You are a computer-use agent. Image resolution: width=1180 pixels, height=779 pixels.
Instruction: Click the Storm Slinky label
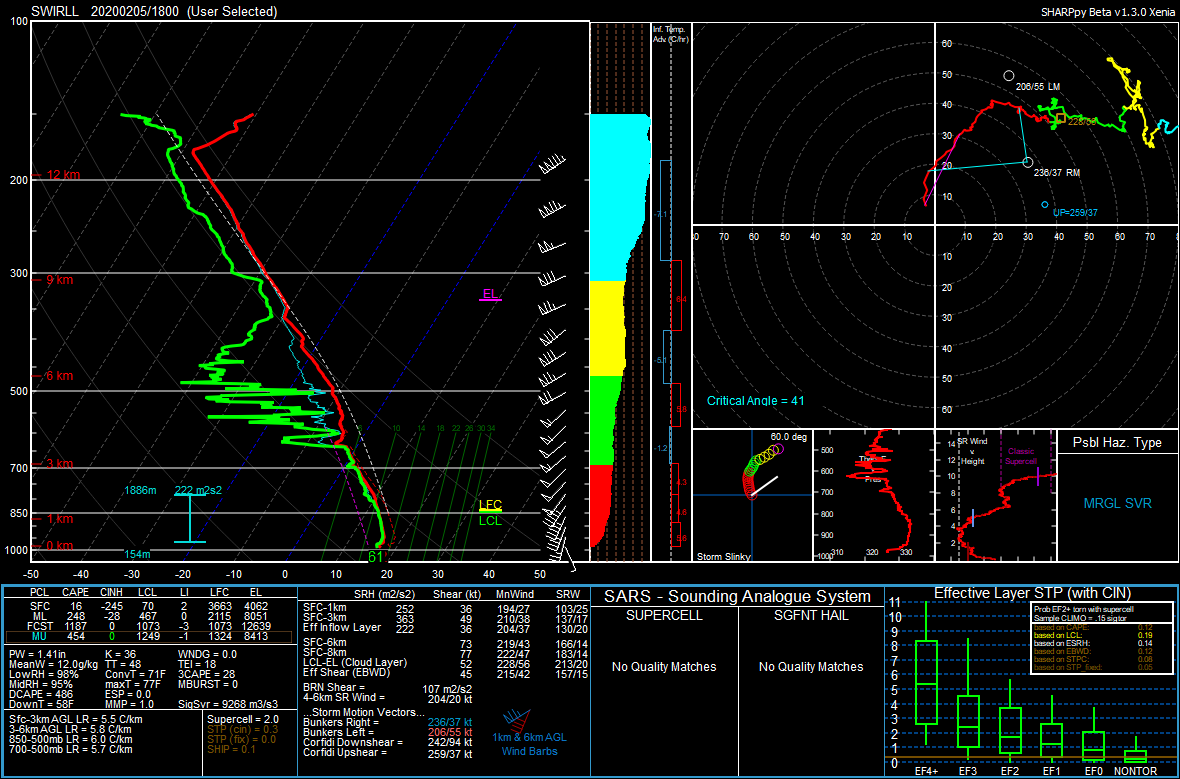[x=724, y=556]
